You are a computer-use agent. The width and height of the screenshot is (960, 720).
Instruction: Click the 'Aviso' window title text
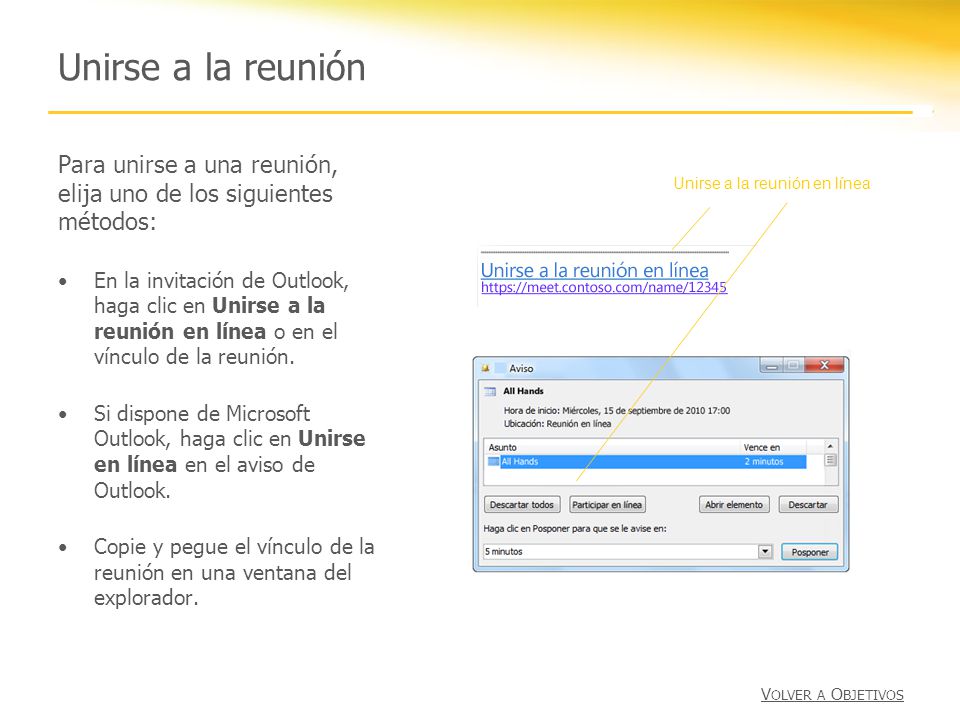(x=521, y=369)
